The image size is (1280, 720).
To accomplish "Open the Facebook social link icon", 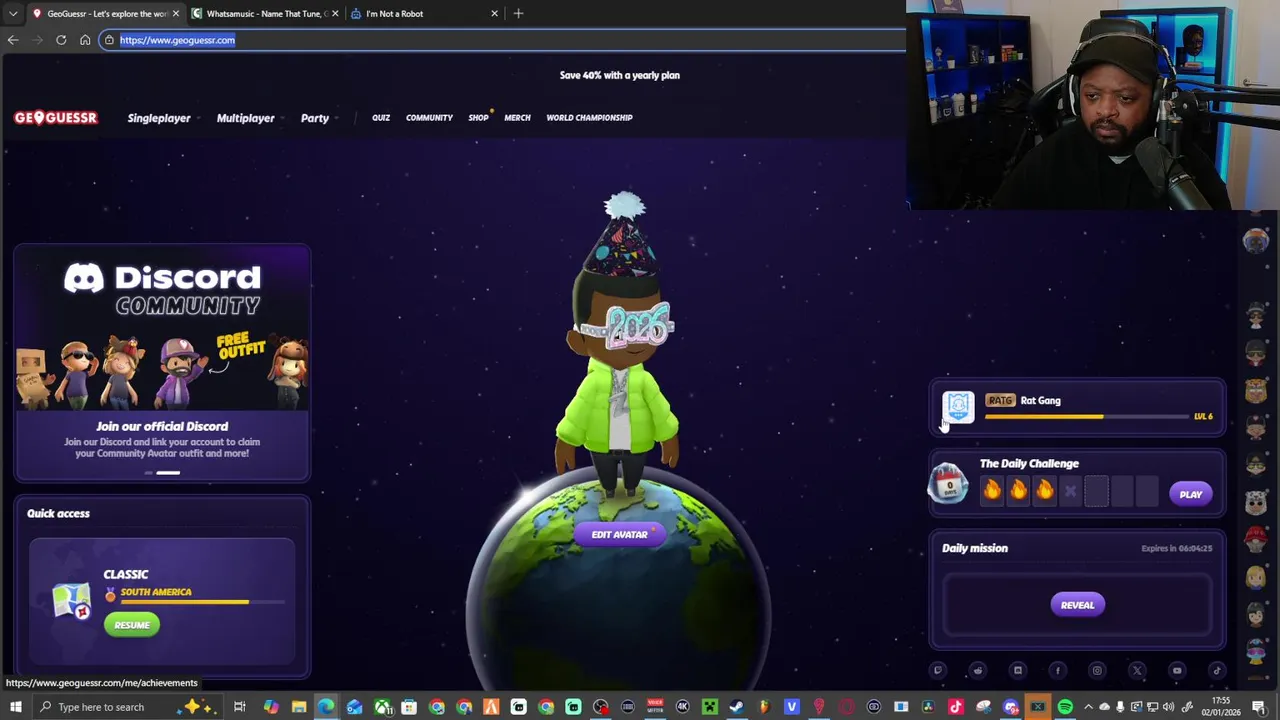I will click(1058, 671).
